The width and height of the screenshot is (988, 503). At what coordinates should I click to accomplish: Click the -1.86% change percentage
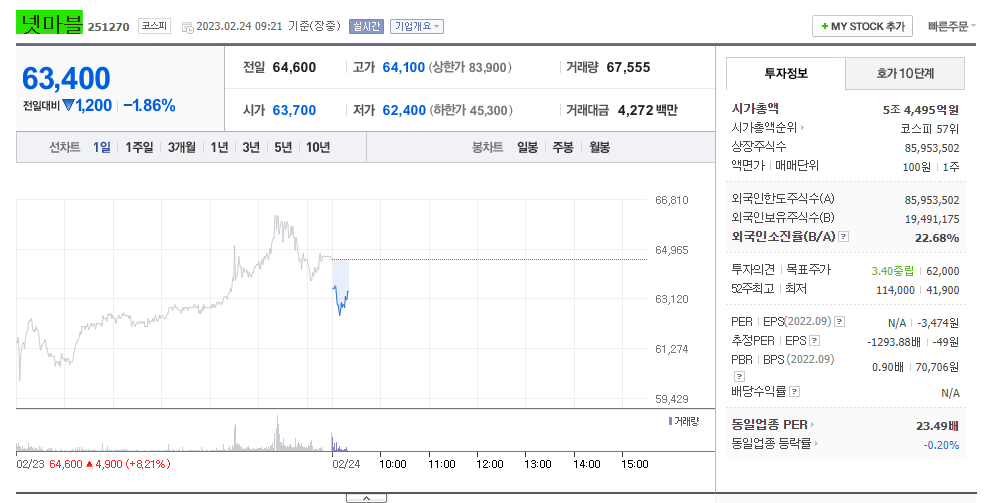coord(149,105)
